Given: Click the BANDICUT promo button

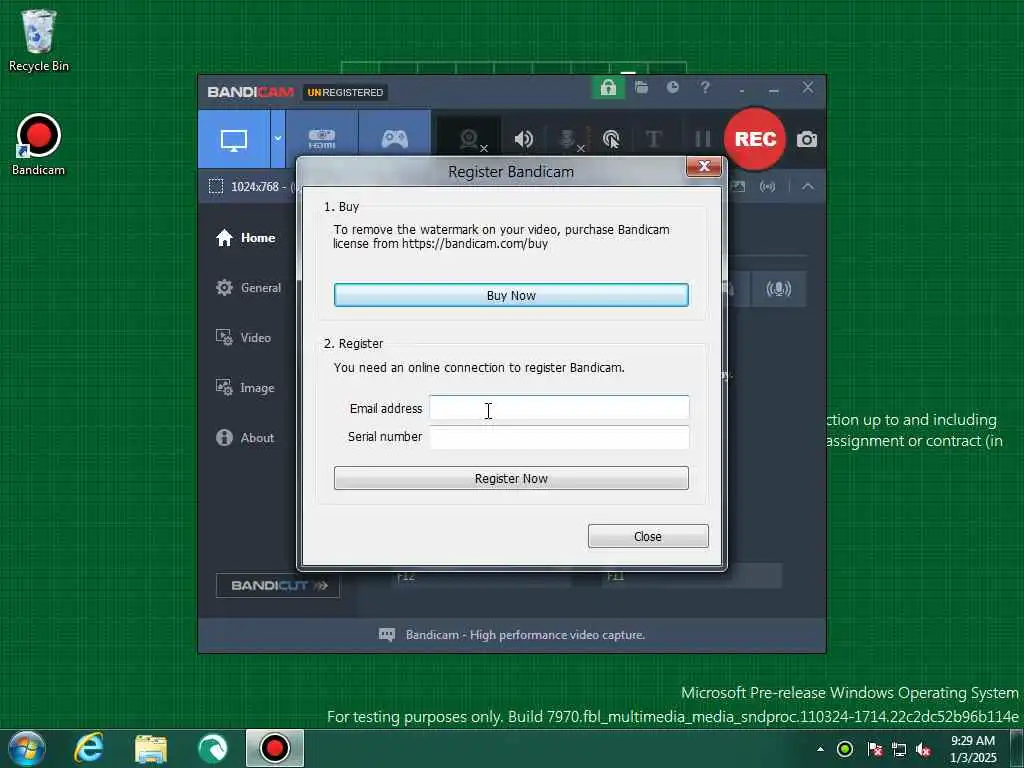Looking at the screenshot, I should 278,586.
